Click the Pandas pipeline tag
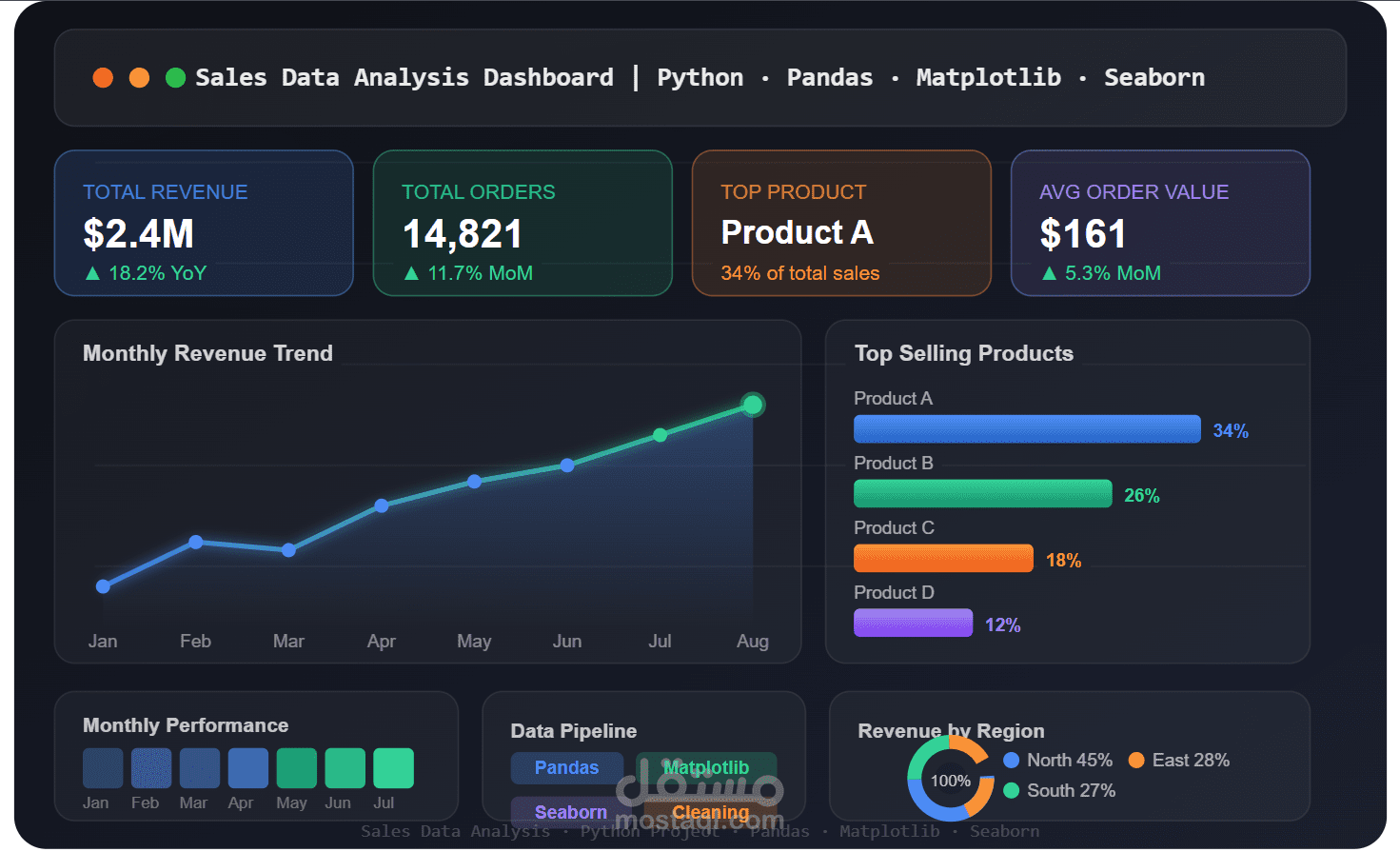 tap(567, 768)
